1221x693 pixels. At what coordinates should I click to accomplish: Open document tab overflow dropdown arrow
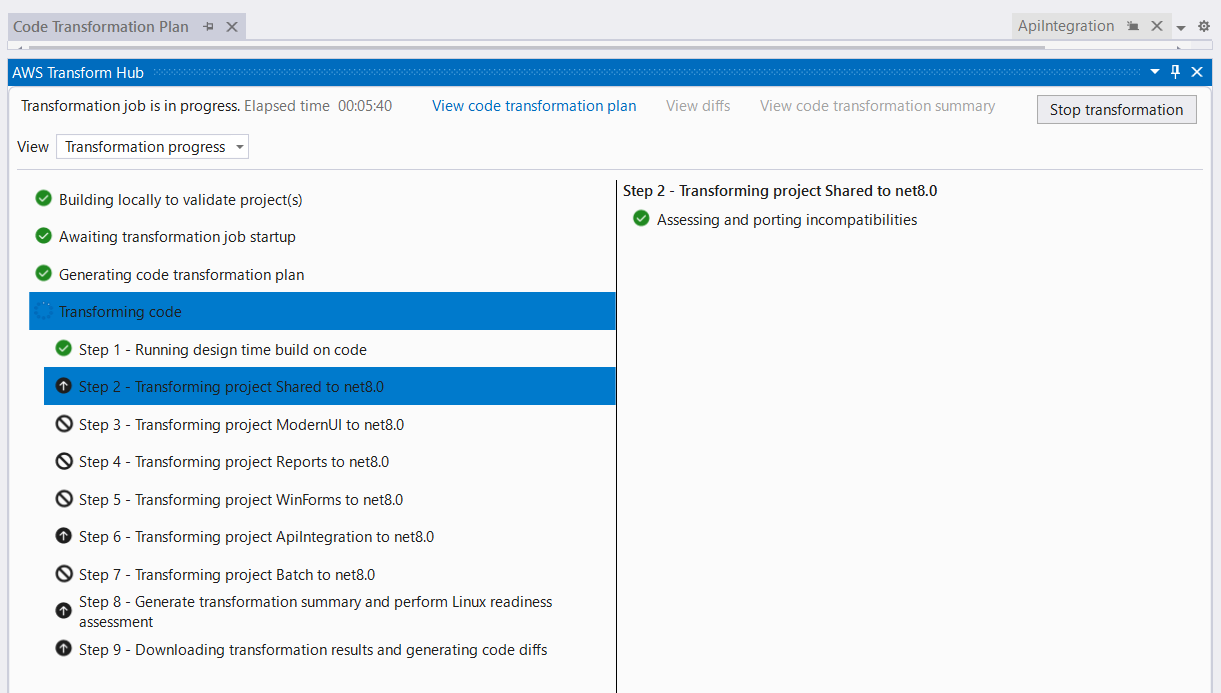point(1181,27)
